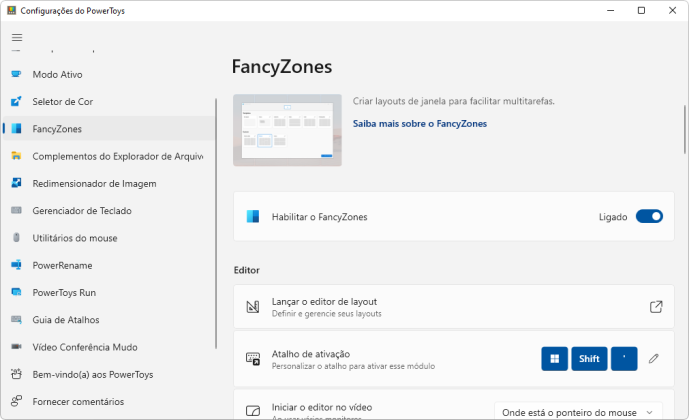Click the Seletor de Cor eyedropper icon
The height and width of the screenshot is (420, 689).
[16, 101]
